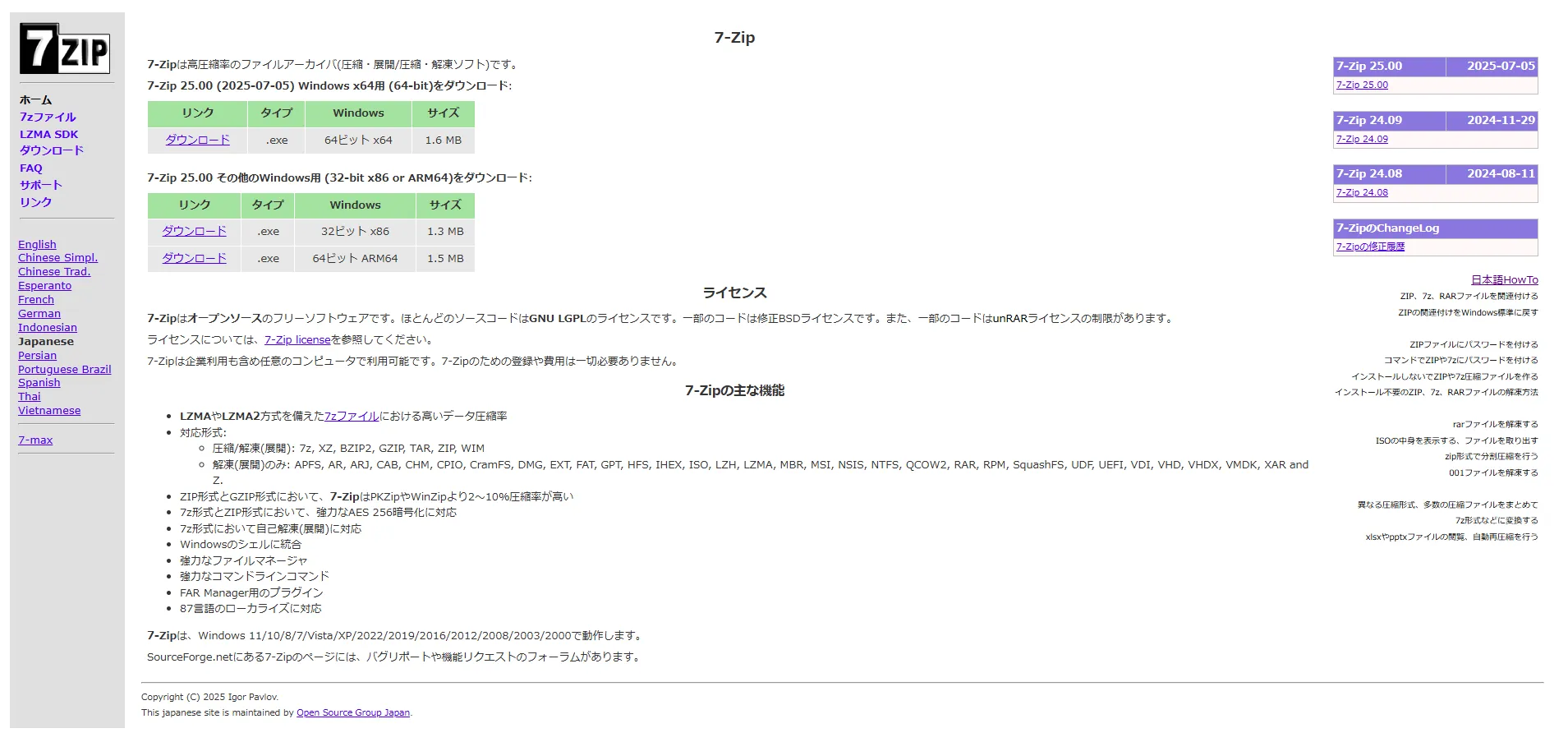Viewport: 1568px width, 742px height.
Task: Click the '32ビット x86' table cell
Action: pos(355,231)
